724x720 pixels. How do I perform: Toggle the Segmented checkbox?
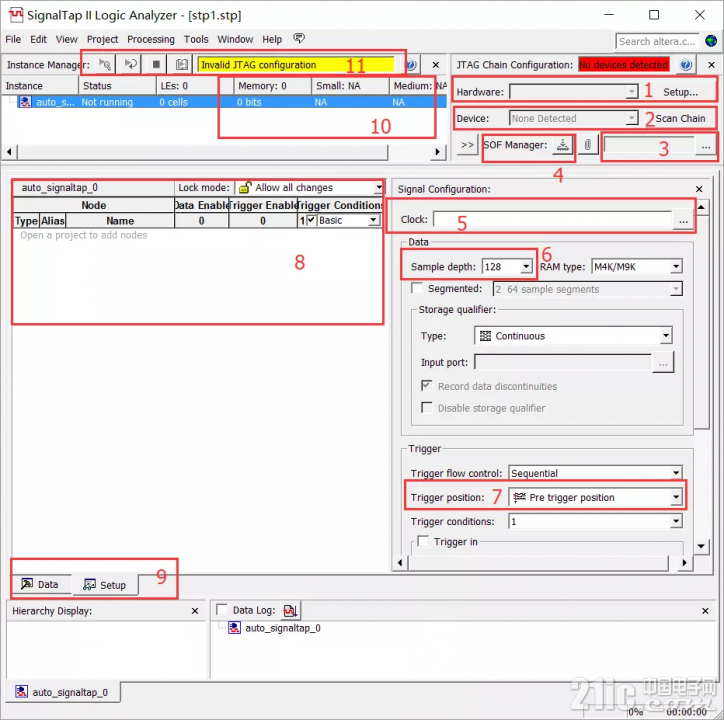[x=417, y=288]
